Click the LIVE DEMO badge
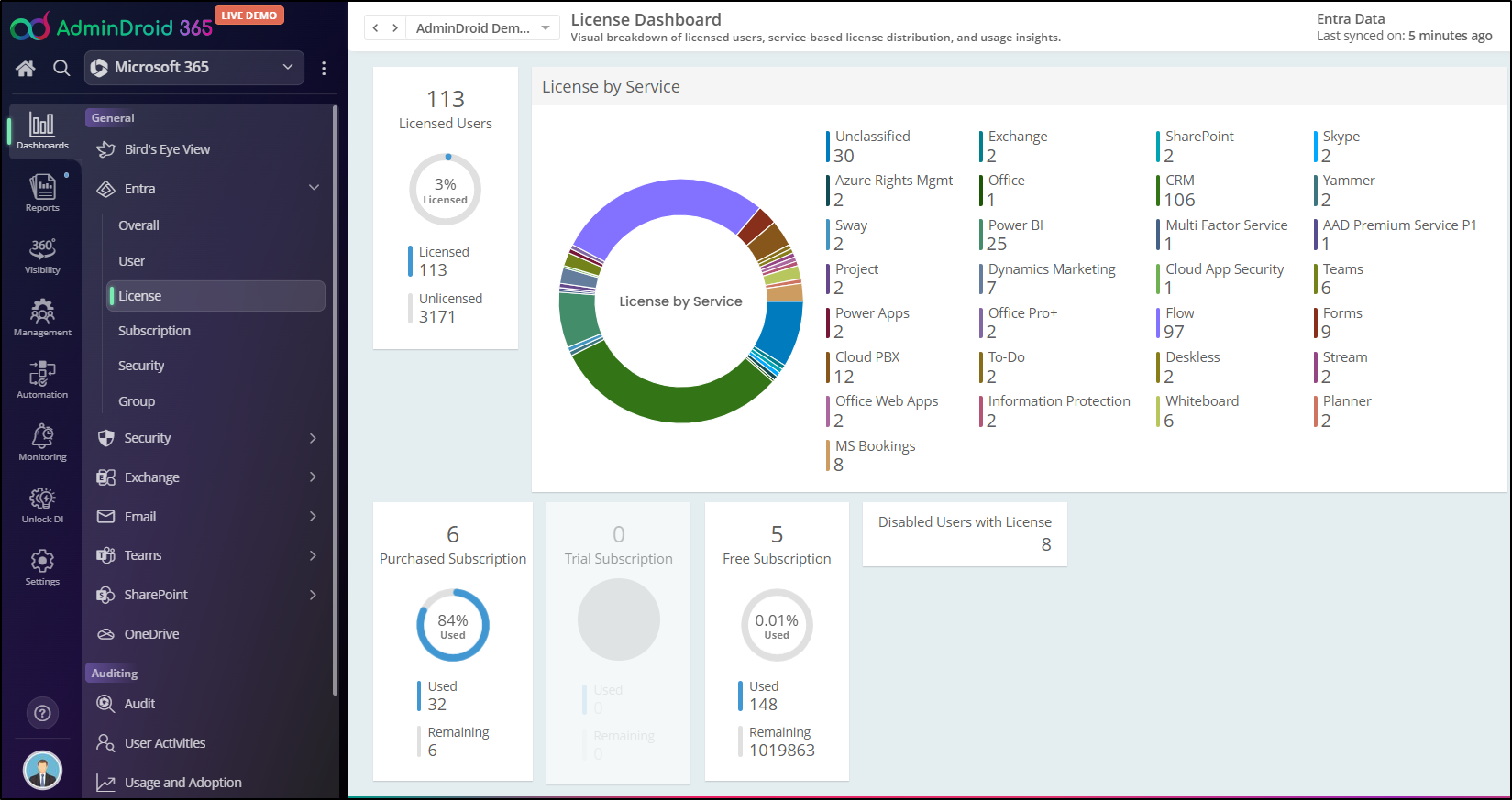The width and height of the screenshot is (1512, 800). [249, 16]
